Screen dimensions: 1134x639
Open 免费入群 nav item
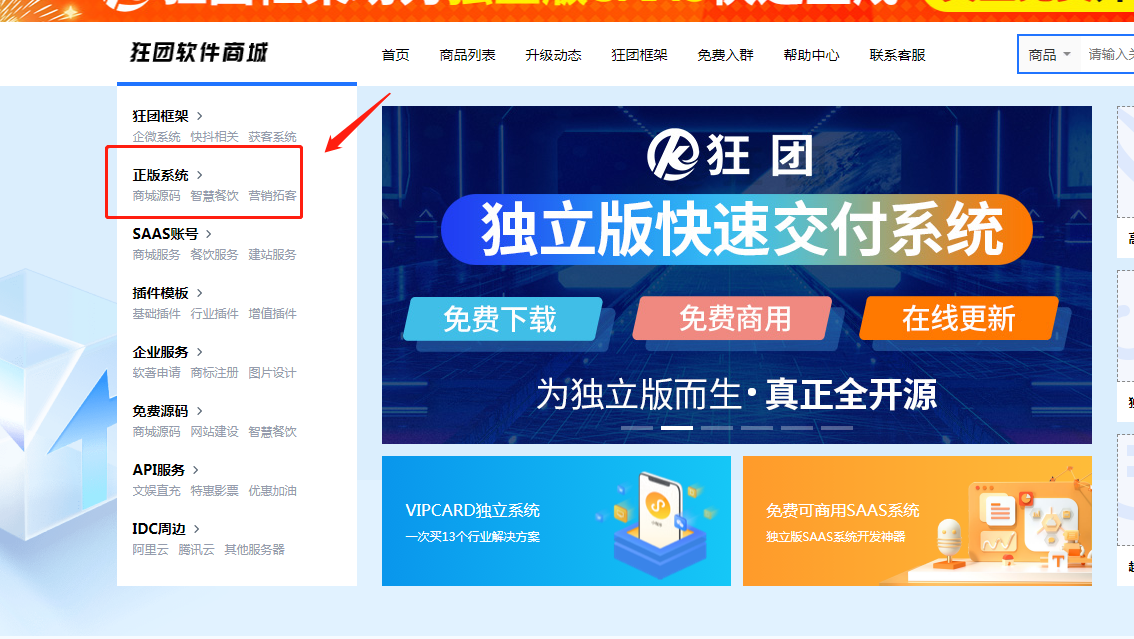725,55
